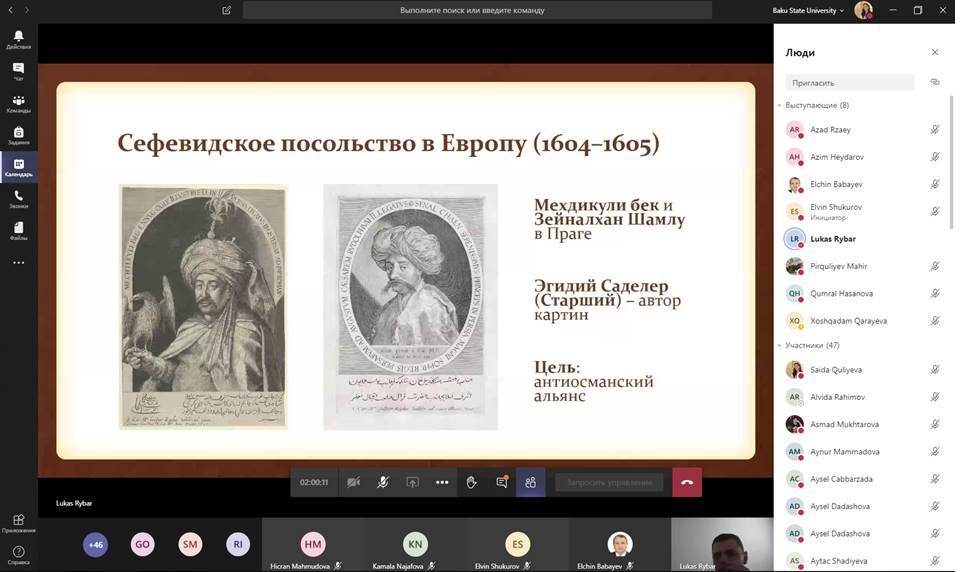Click the People panel scrollbar

951,162
